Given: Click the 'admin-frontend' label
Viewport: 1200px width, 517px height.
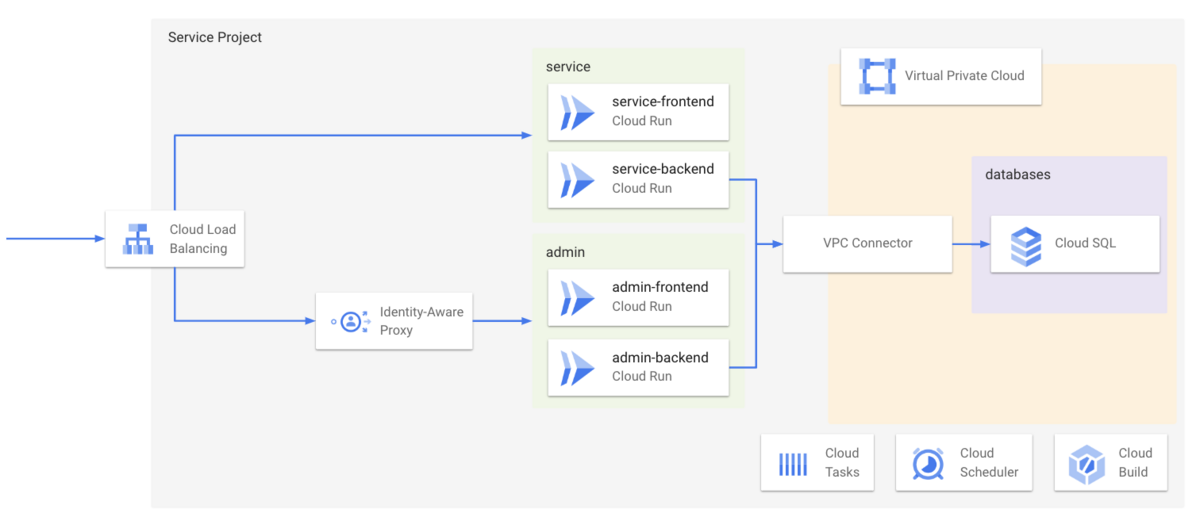Looking at the screenshot, I should click(660, 287).
